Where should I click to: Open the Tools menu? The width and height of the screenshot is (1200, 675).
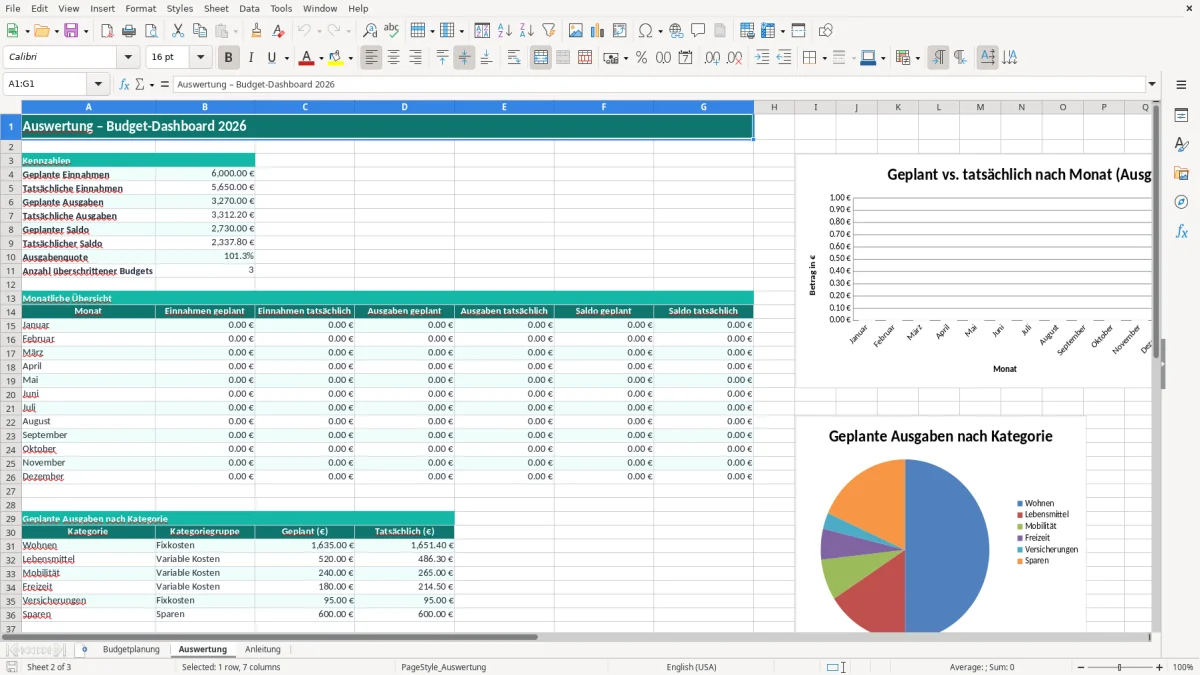[x=281, y=8]
